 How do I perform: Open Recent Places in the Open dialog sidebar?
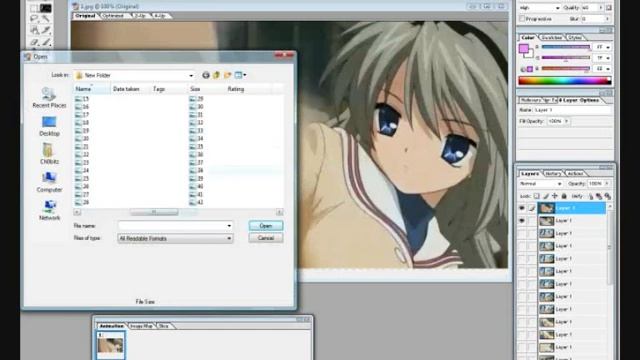tap(49, 98)
